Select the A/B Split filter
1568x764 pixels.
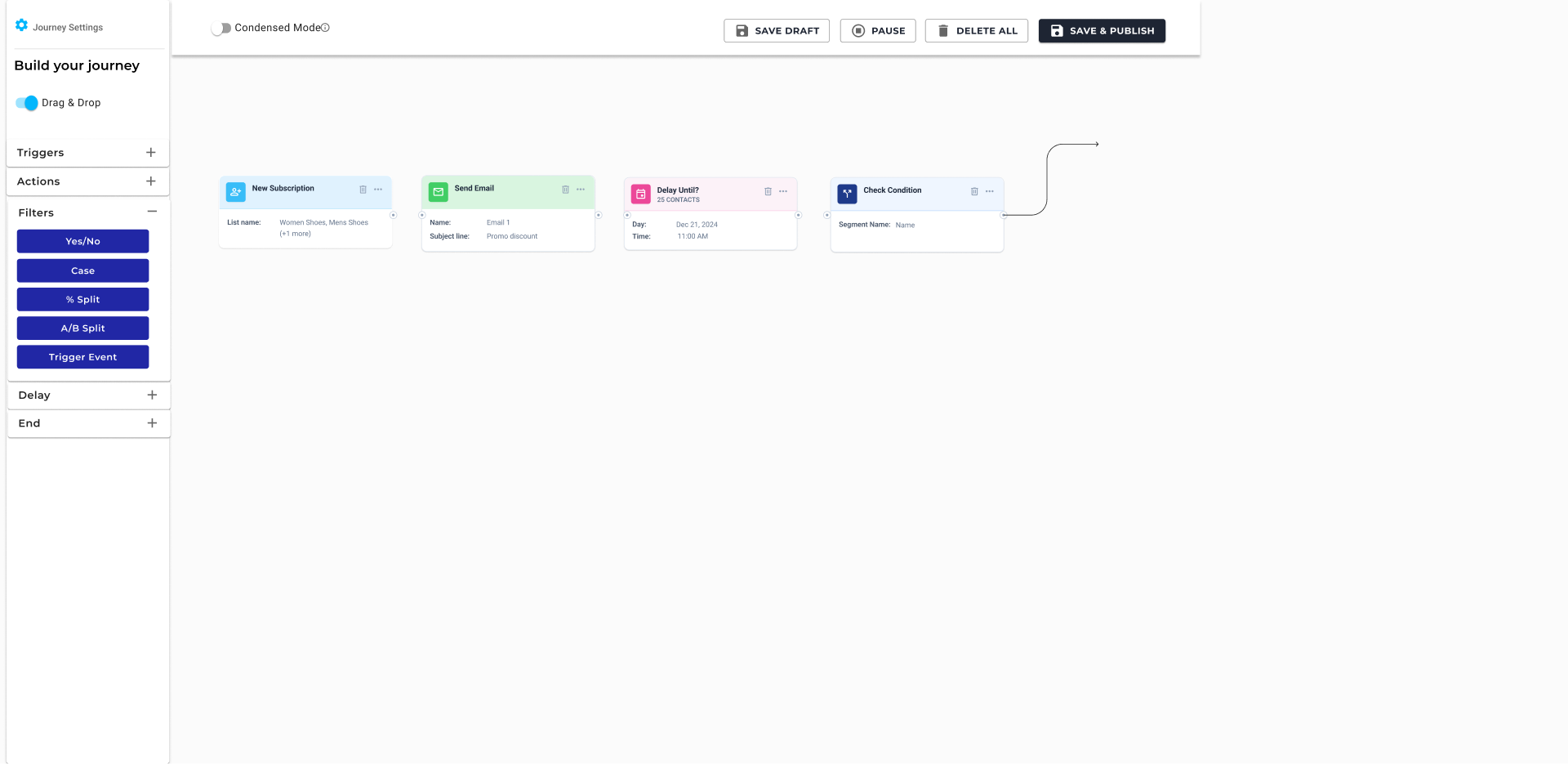click(82, 328)
